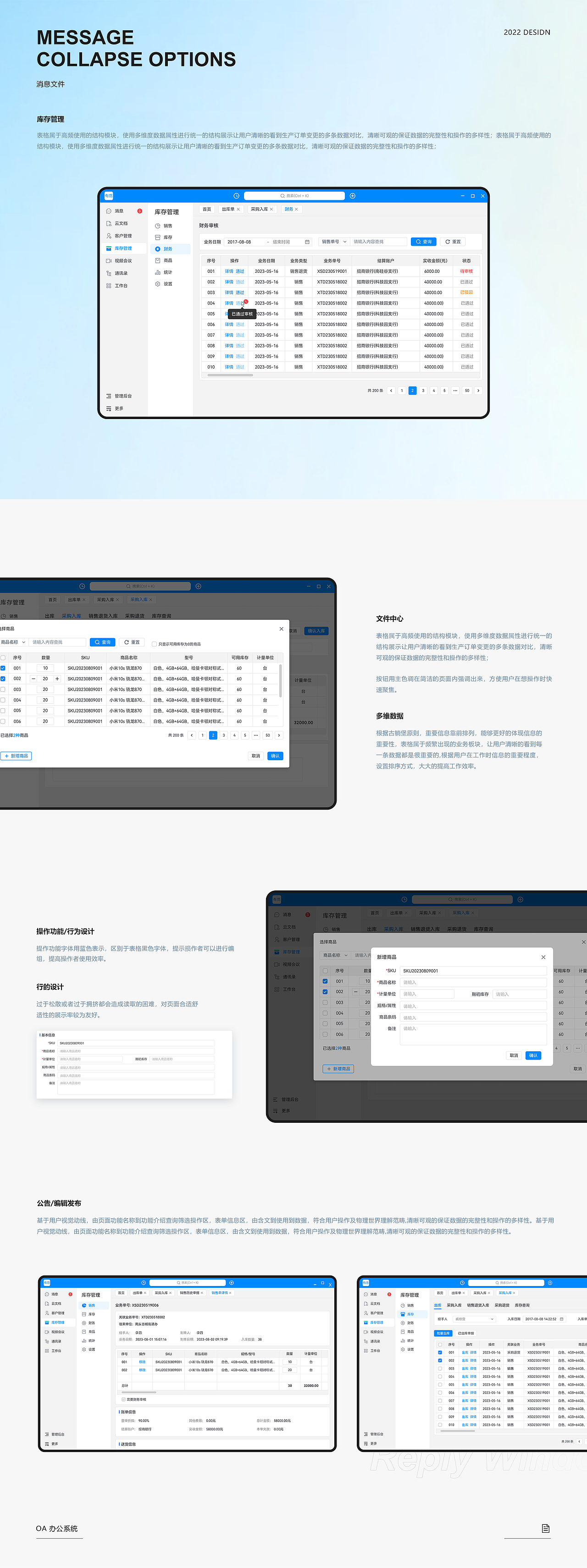Image resolution: width=587 pixels, height=1568 pixels.
Task: Check row 003 checkbox in the 选择商品 dialog
Action: (x=3, y=690)
